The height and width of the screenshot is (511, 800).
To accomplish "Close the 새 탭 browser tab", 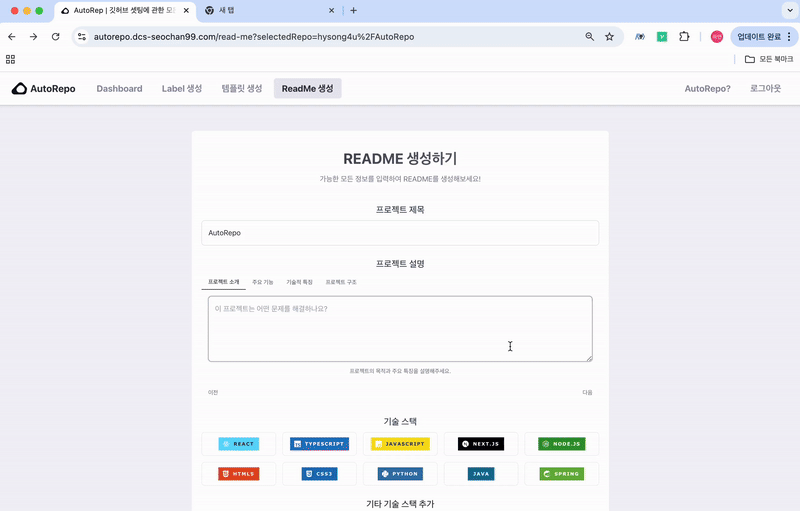I will pos(332,10).
